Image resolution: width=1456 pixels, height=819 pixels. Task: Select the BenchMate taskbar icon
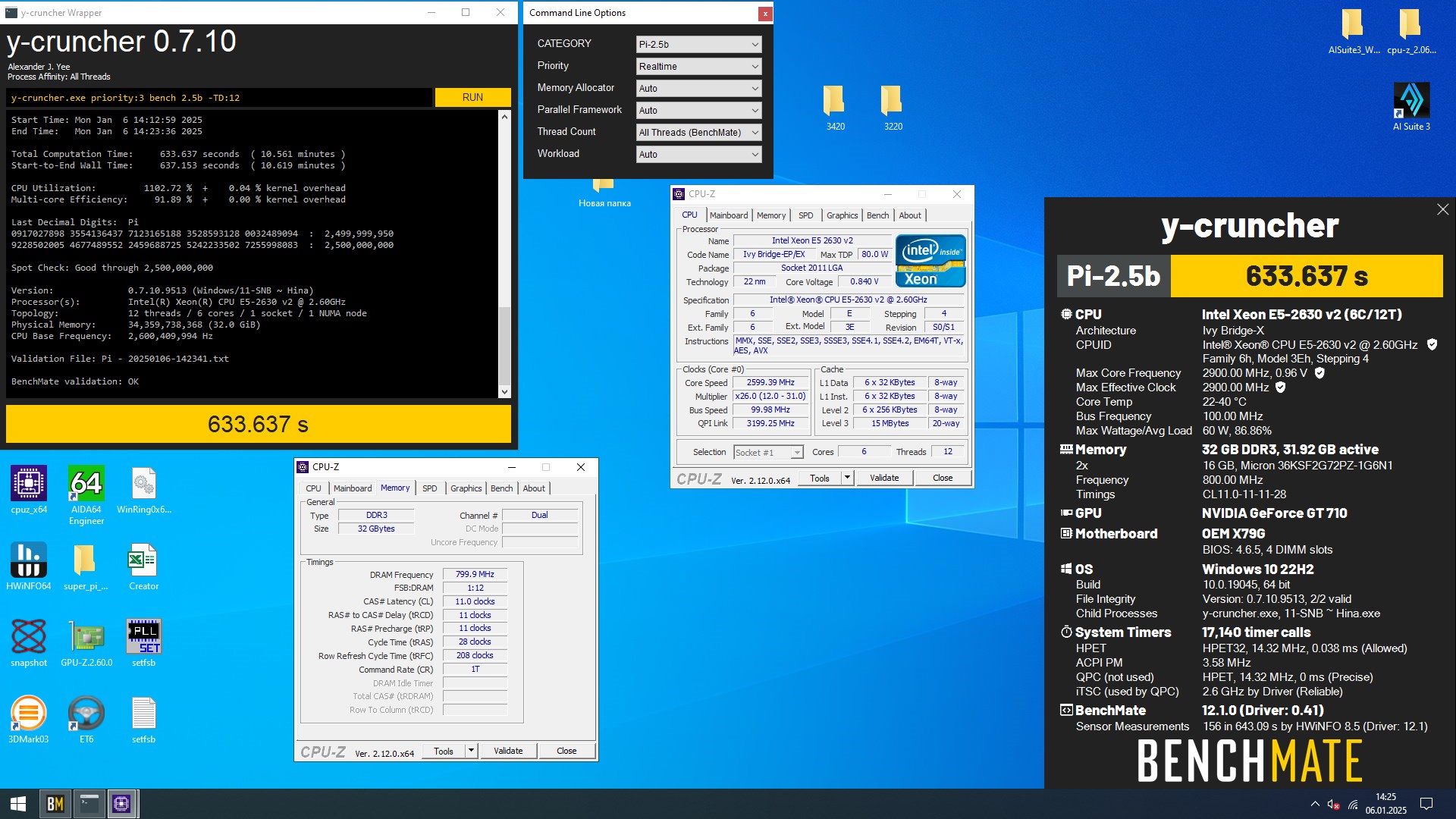tap(55, 804)
